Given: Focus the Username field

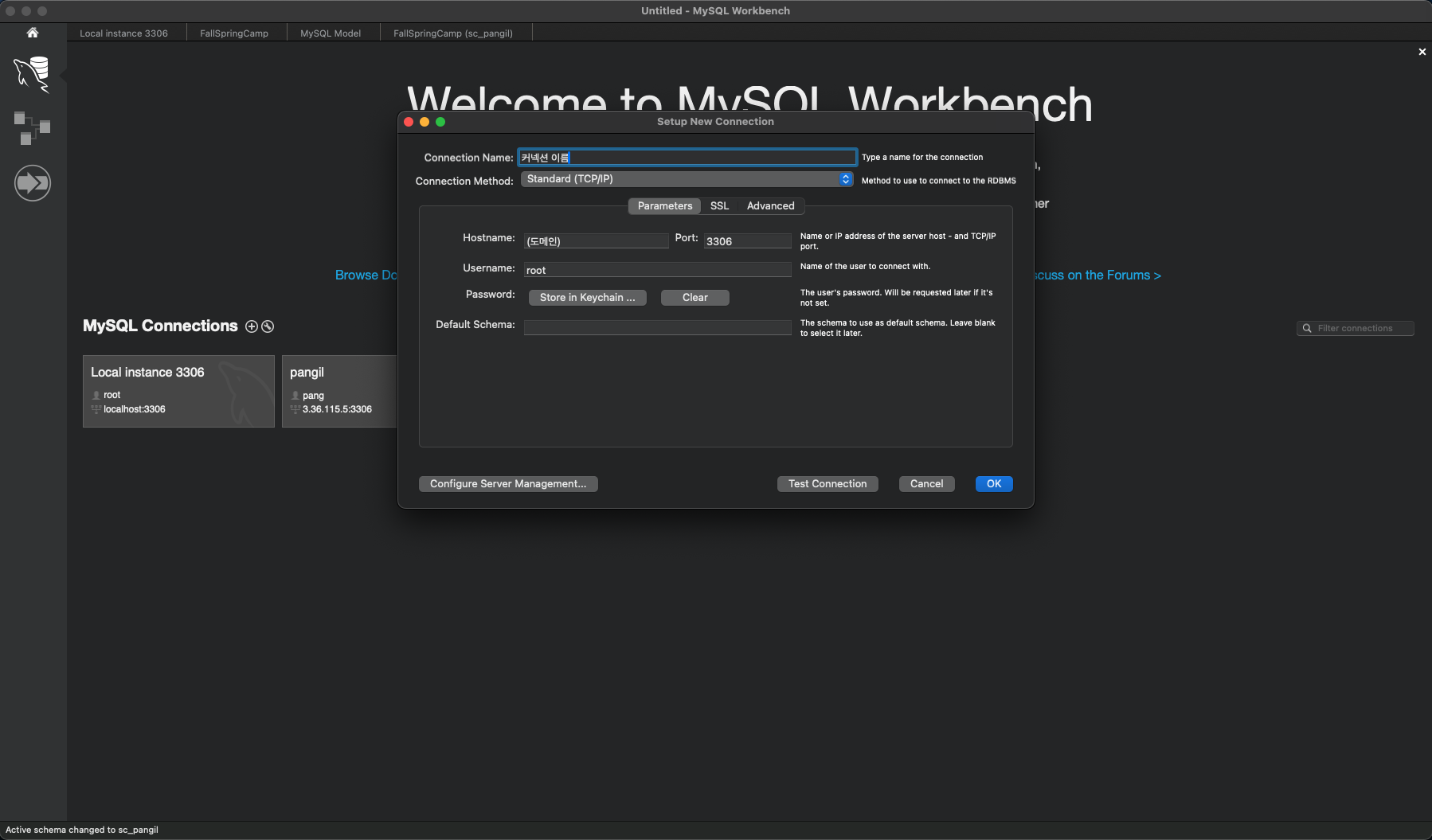Looking at the screenshot, I should 658,270.
